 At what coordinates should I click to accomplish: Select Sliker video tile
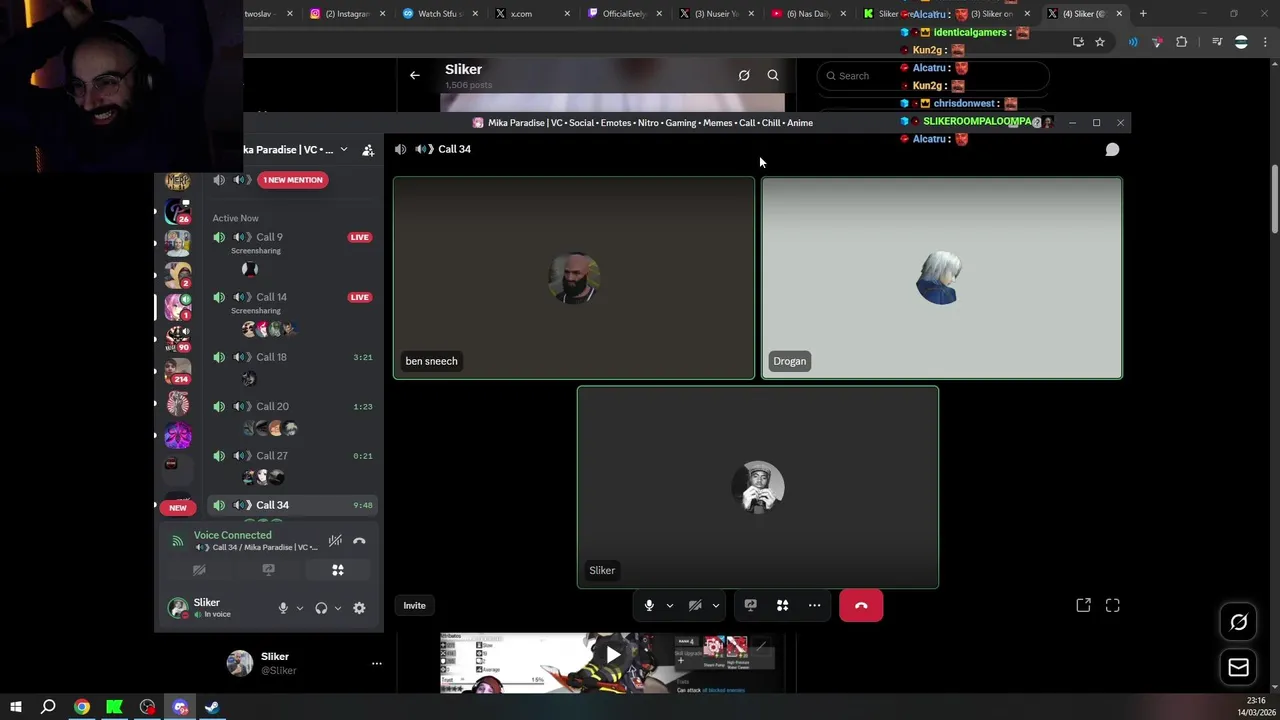tap(758, 487)
